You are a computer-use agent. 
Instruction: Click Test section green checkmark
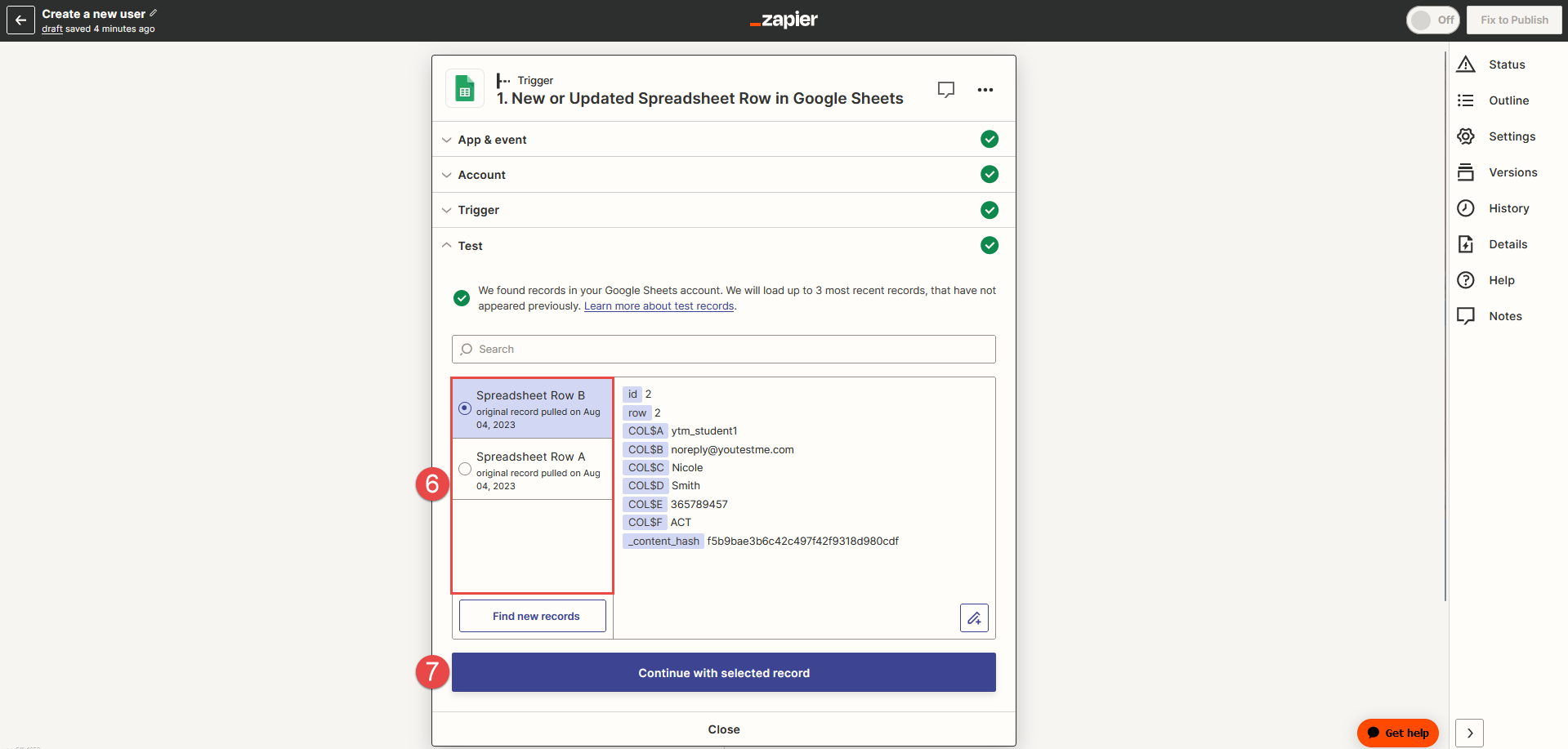point(989,245)
